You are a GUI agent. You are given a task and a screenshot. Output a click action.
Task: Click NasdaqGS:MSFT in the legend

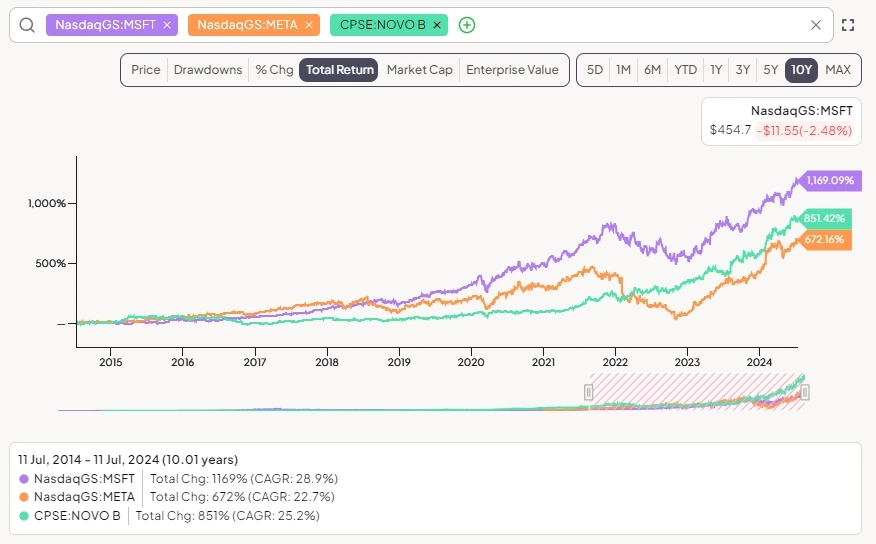pos(84,479)
